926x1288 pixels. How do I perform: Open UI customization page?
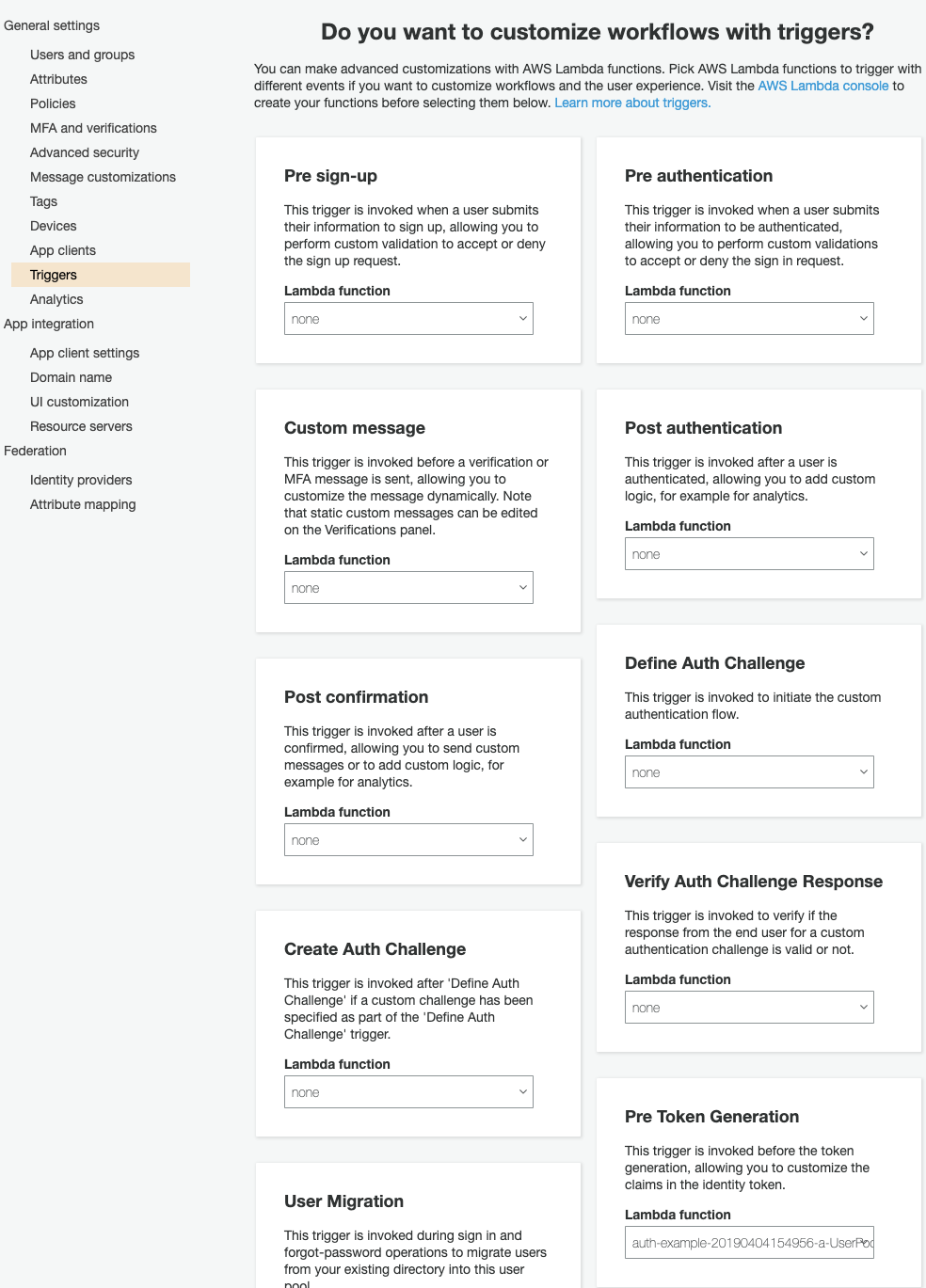[x=79, y=402]
